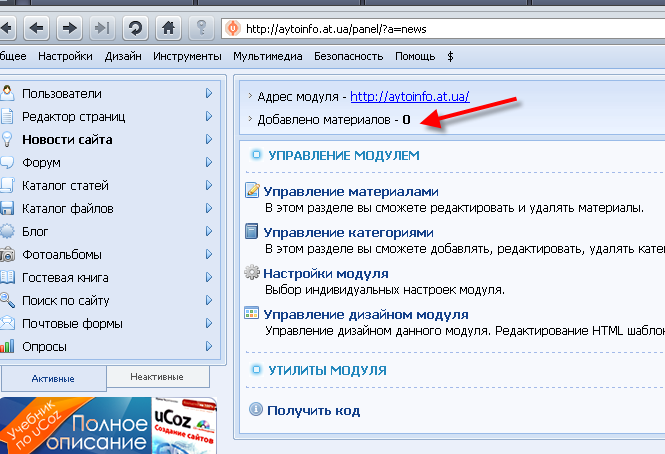The height and width of the screenshot is (454, 665).
Task: Expand the Фотоальбомы module arrow
Action: click(209, 255)
